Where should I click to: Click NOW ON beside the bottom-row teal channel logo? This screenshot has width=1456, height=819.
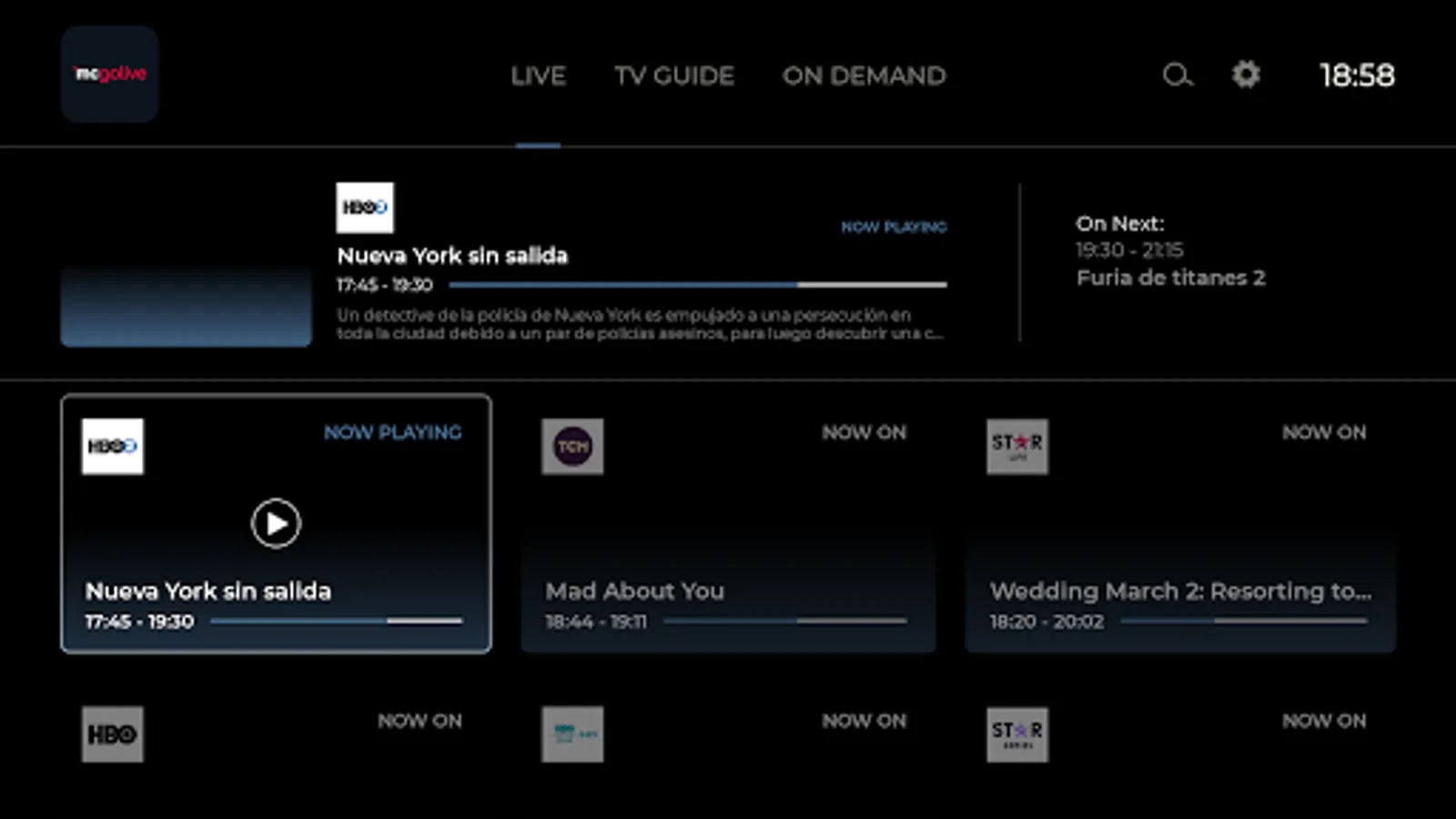point(864,721)
